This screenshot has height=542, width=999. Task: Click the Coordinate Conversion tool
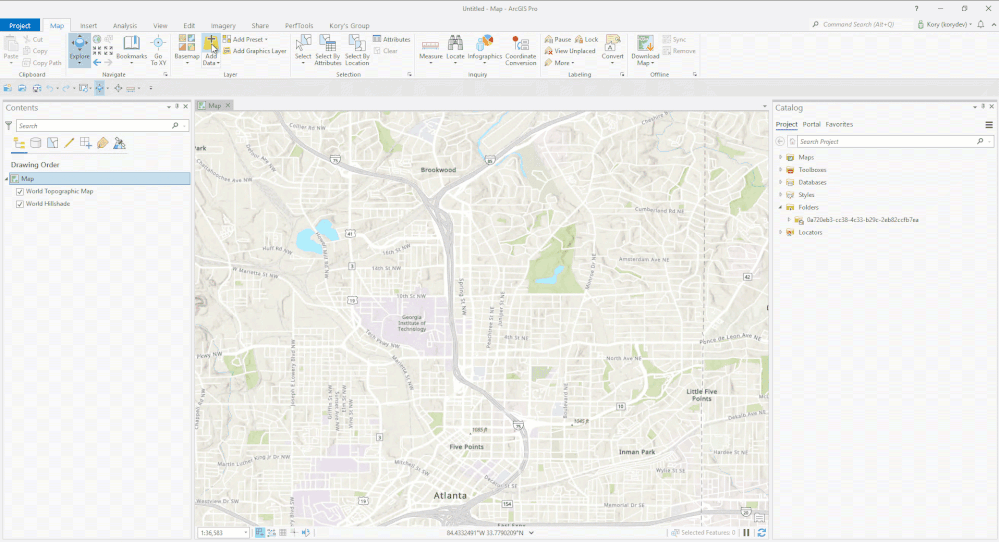pyautogui.click(x=521, y=50)
